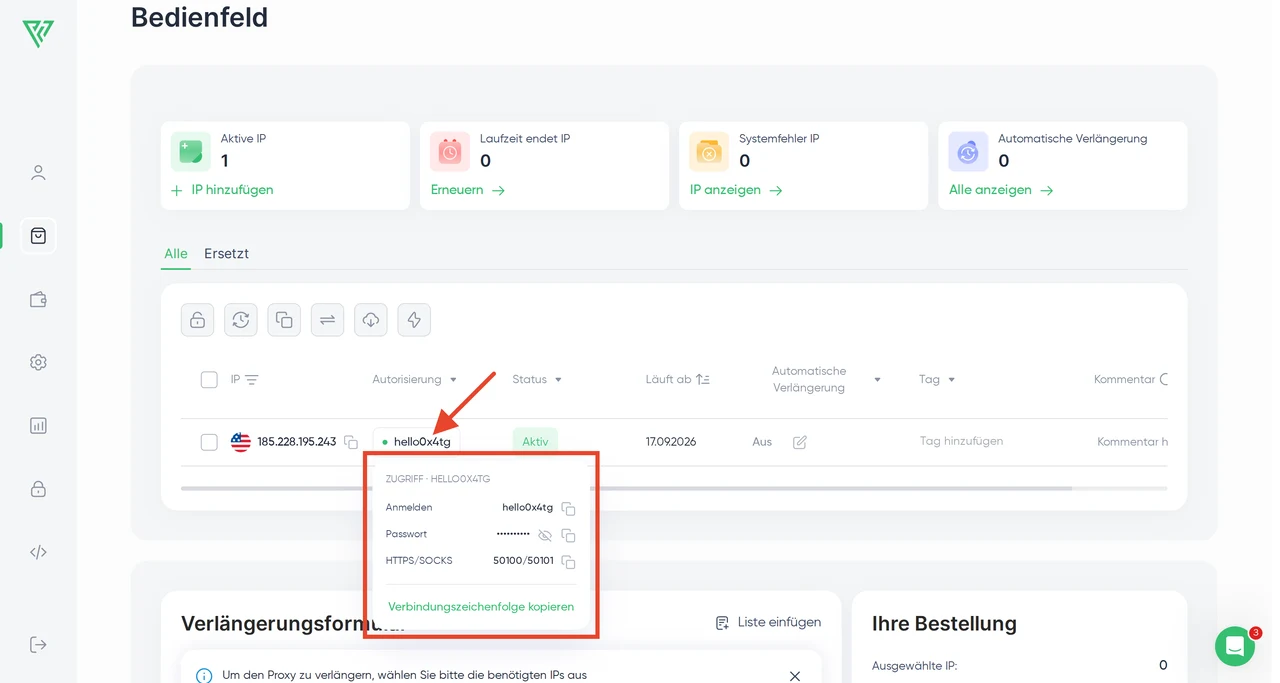Copy the HTTPS/SOCKS ports
This screenshot has width=1280, height=683.
pyautogui.click(x=568, y=562)
